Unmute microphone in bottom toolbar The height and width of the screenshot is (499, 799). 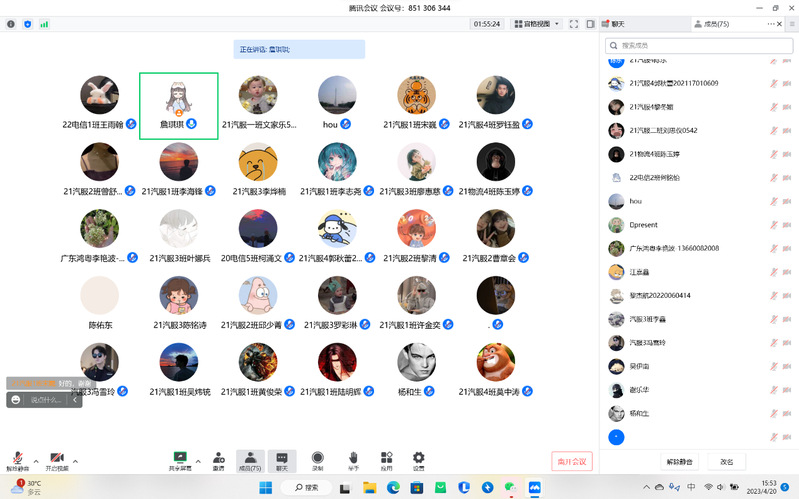tap(17, 459)
